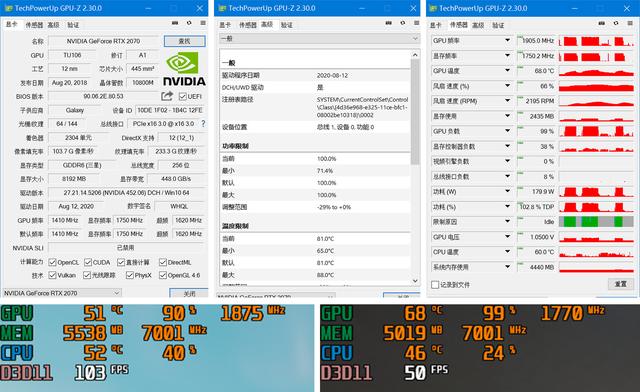Toggle the PhysX checkbox
Screen dimensions: 640x392
(130, 275)
